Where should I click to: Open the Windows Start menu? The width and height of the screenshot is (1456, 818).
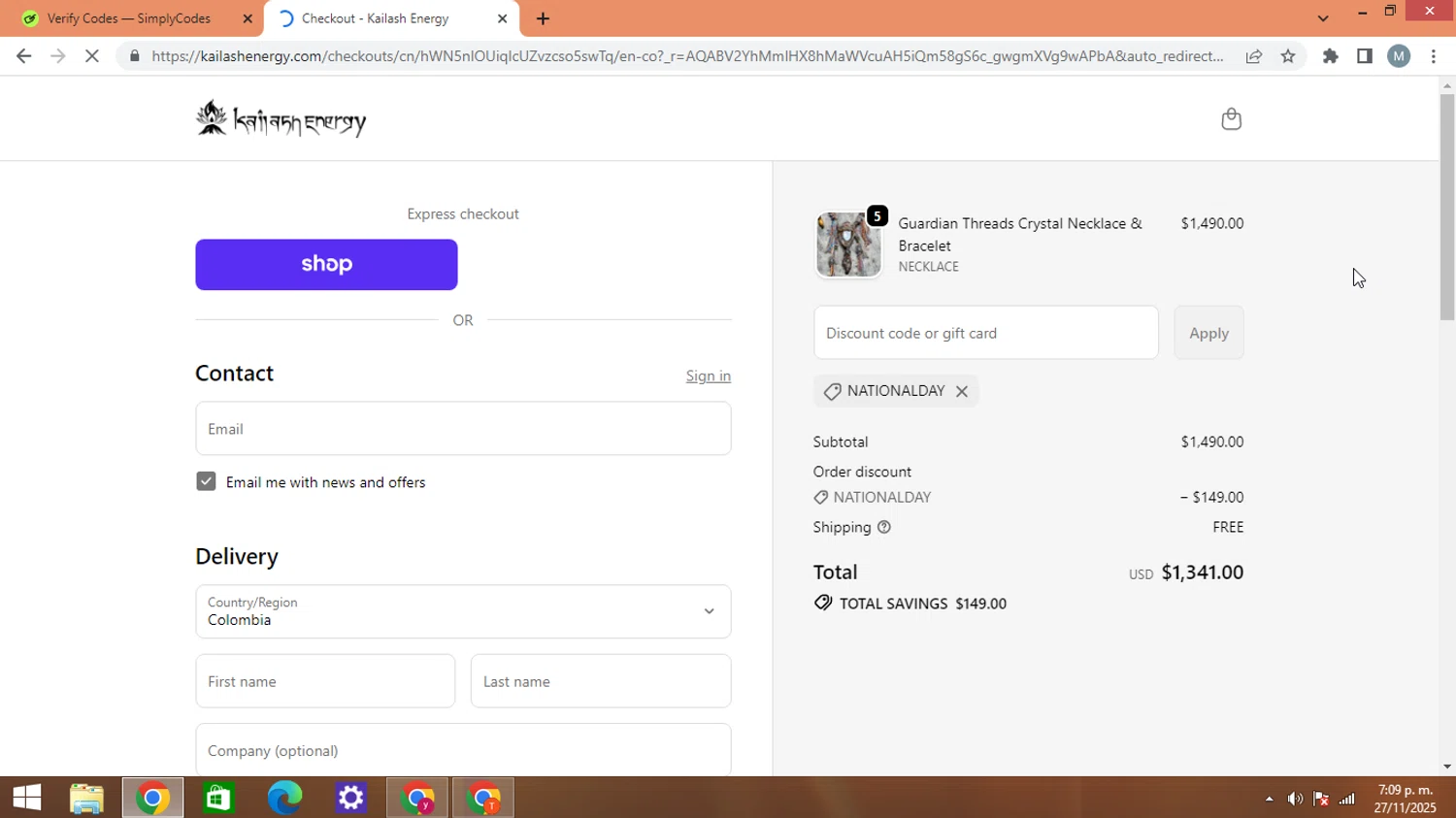[27, 798]
